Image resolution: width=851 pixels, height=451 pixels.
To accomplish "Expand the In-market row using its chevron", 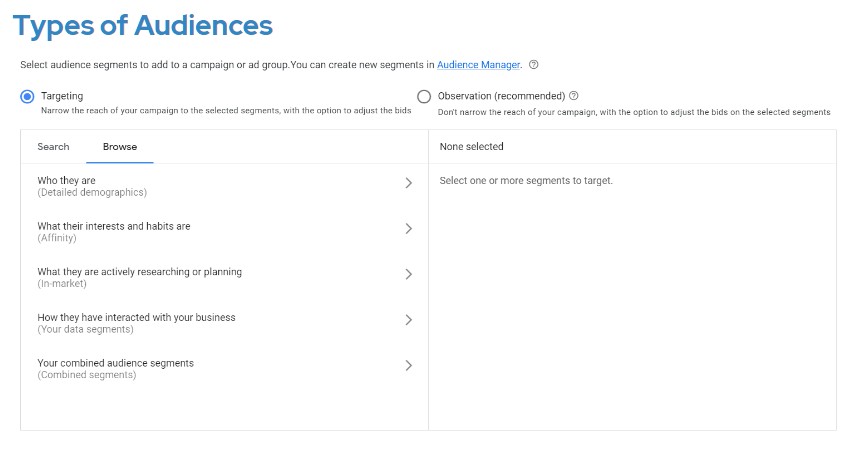I will pos(408,274).
